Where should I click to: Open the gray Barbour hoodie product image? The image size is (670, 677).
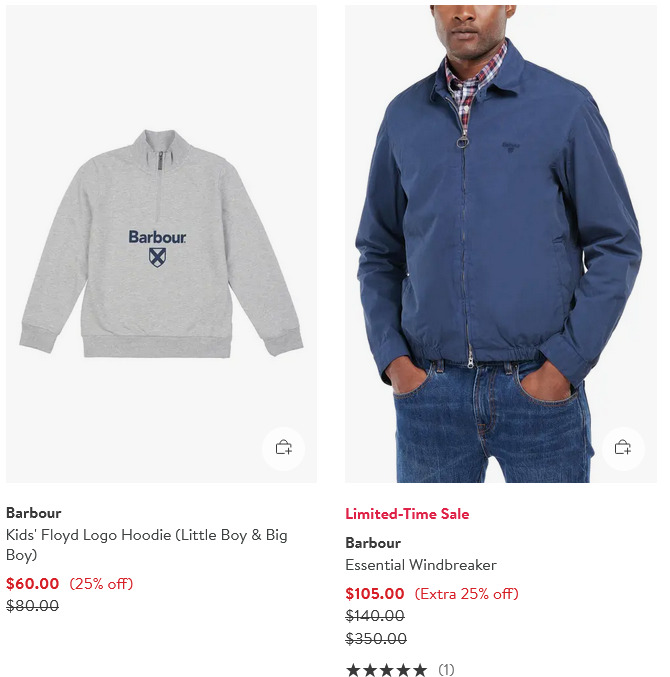(161, 244)
